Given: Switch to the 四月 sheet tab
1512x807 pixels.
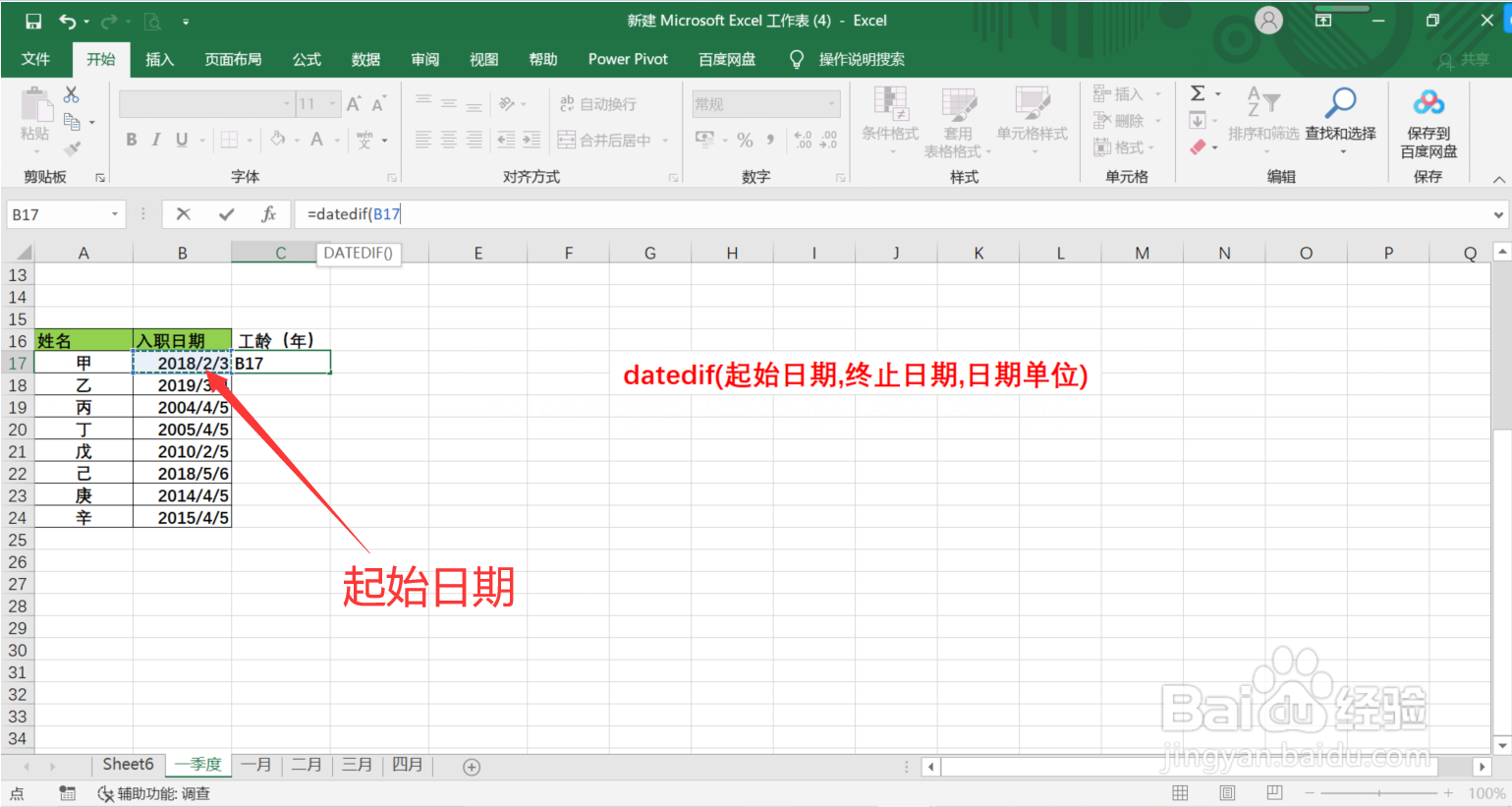Looking at the screenshot, I should [x=407, y=765].
